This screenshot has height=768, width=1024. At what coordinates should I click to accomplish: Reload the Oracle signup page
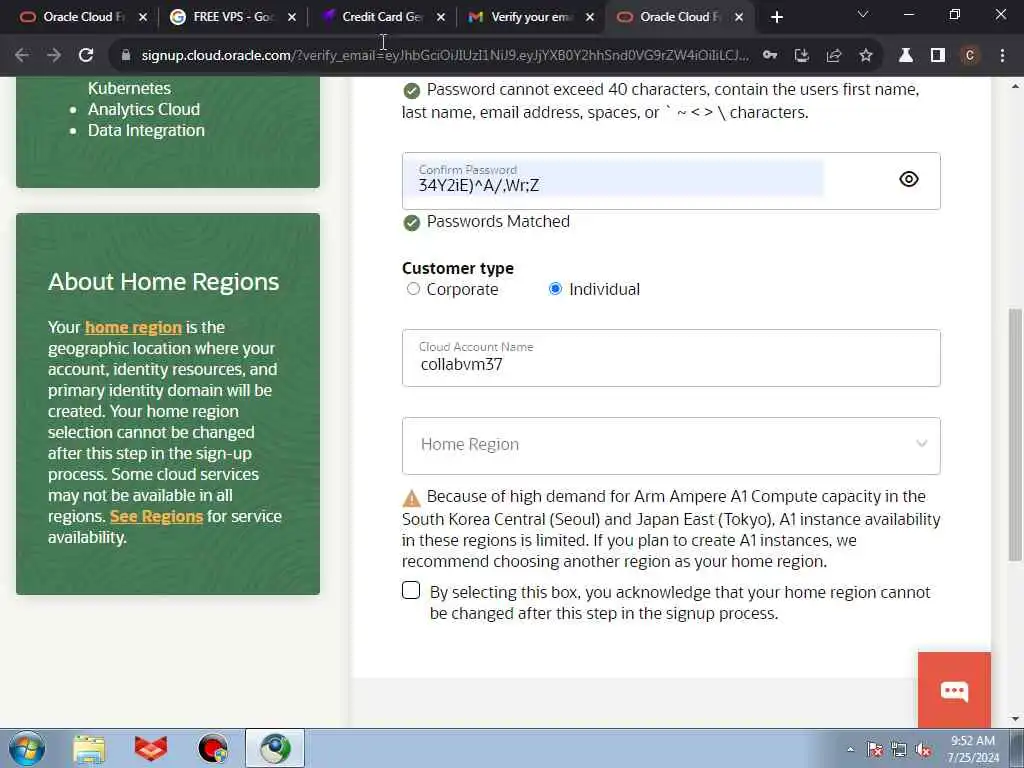pyautogui.click(x=86, y=56)
